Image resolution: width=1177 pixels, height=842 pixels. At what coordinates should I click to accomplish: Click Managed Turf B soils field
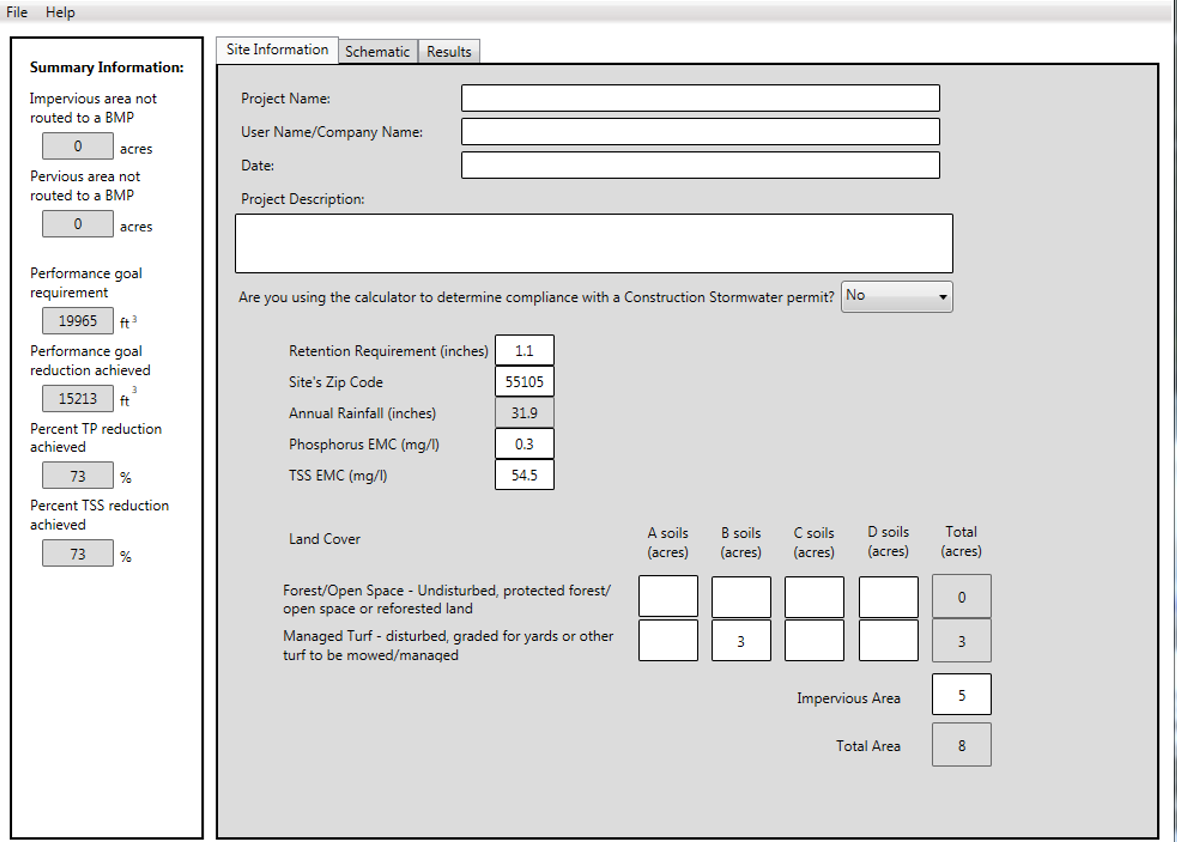(741, 641)
